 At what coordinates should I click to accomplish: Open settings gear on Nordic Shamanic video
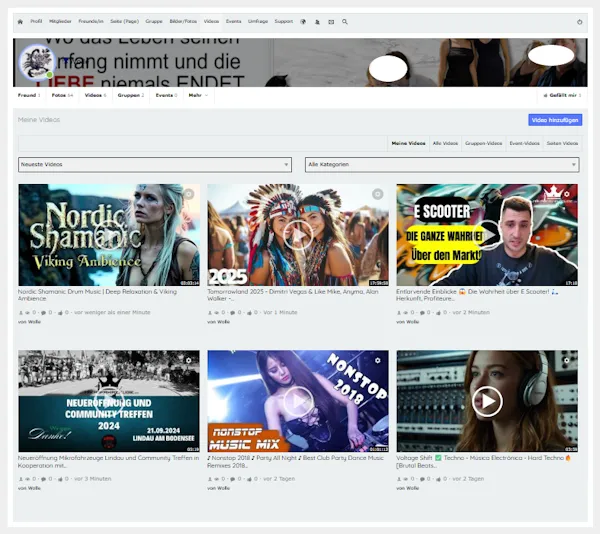188,194
